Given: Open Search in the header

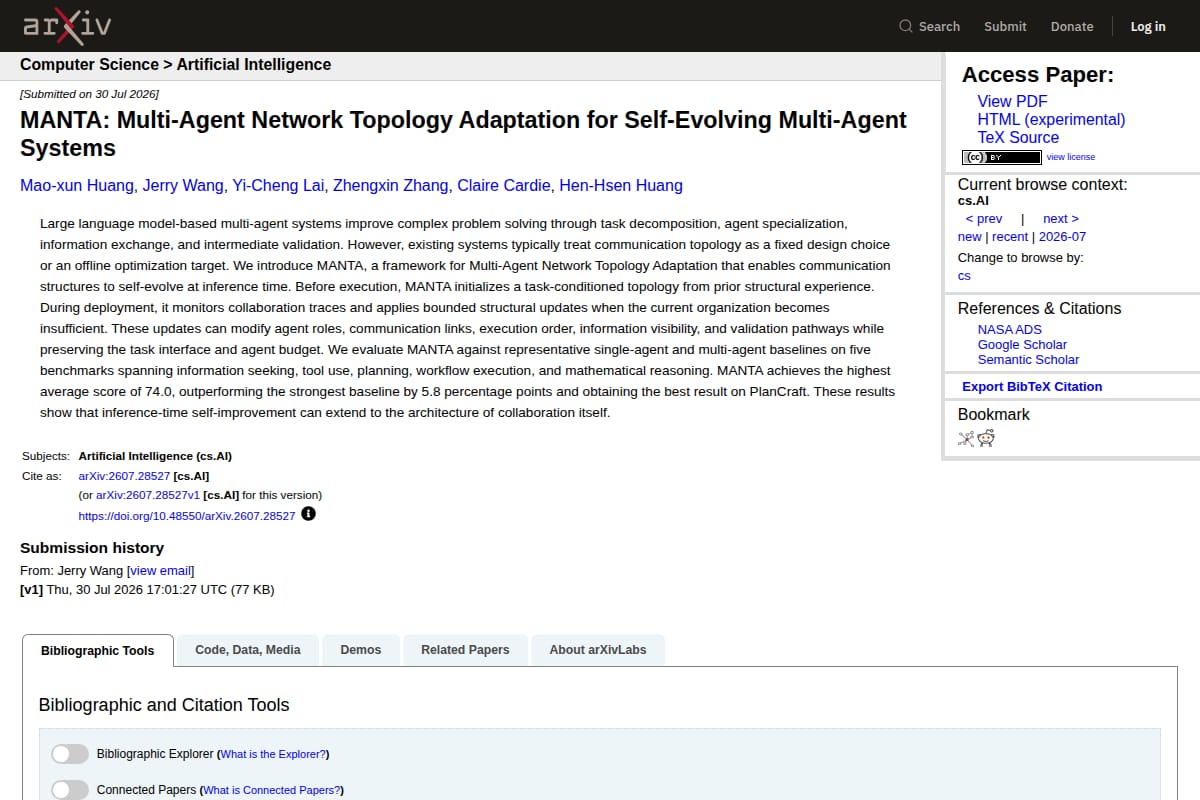Looking at the screenshot, I should pyautogui.click(x=929, y=27).
